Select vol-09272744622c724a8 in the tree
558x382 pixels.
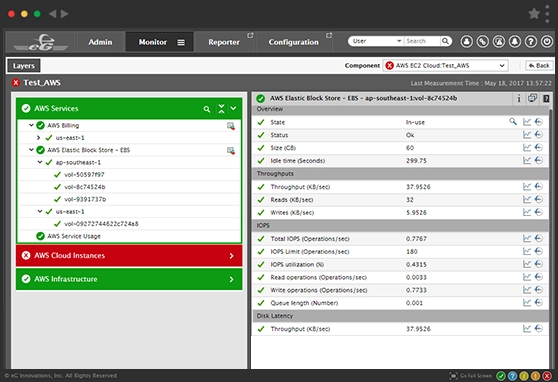click(101, 224)
